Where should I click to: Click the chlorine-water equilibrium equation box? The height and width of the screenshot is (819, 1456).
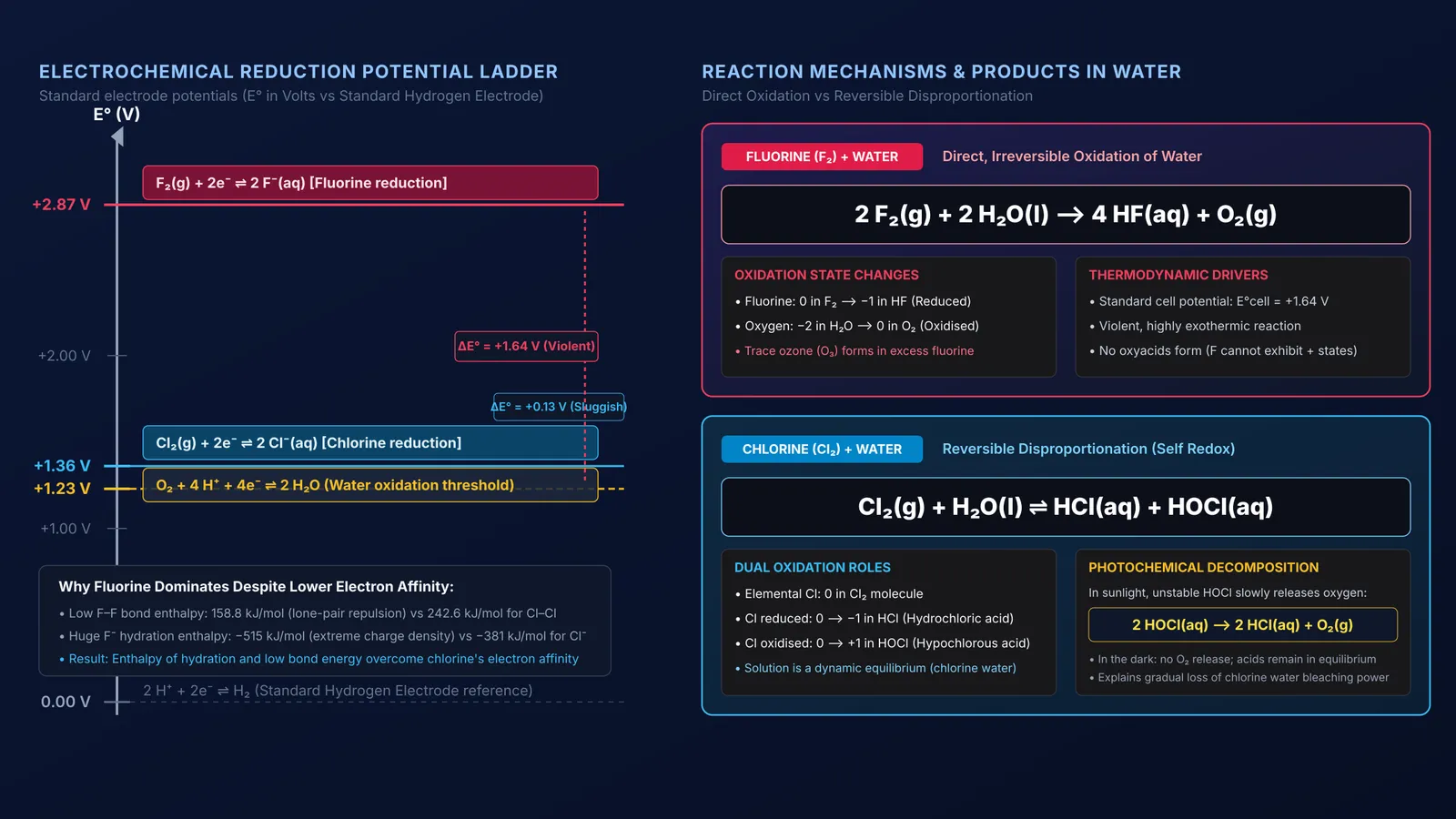(x=1066, y=507)
